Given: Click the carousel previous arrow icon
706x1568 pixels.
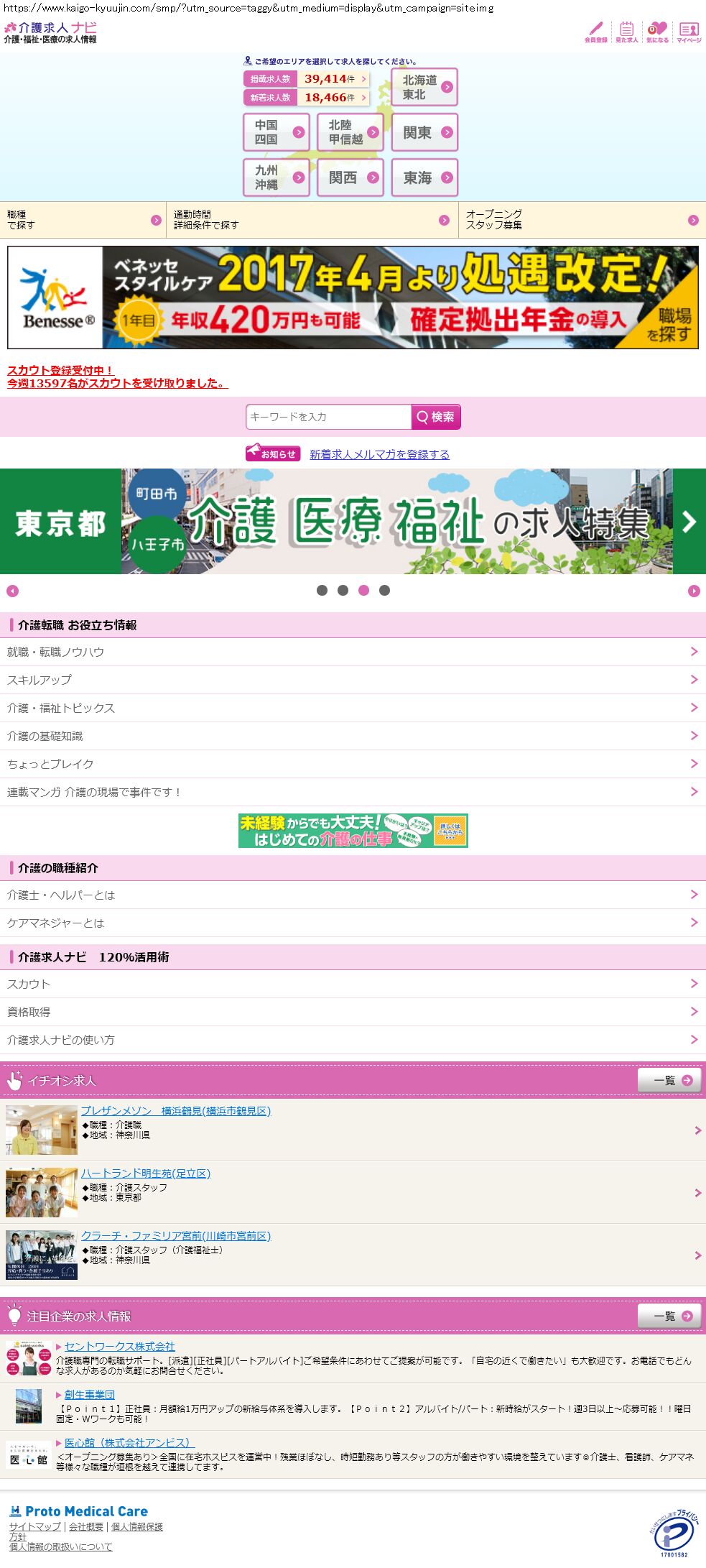Looking at the screenshot, I should click(12, 591).
